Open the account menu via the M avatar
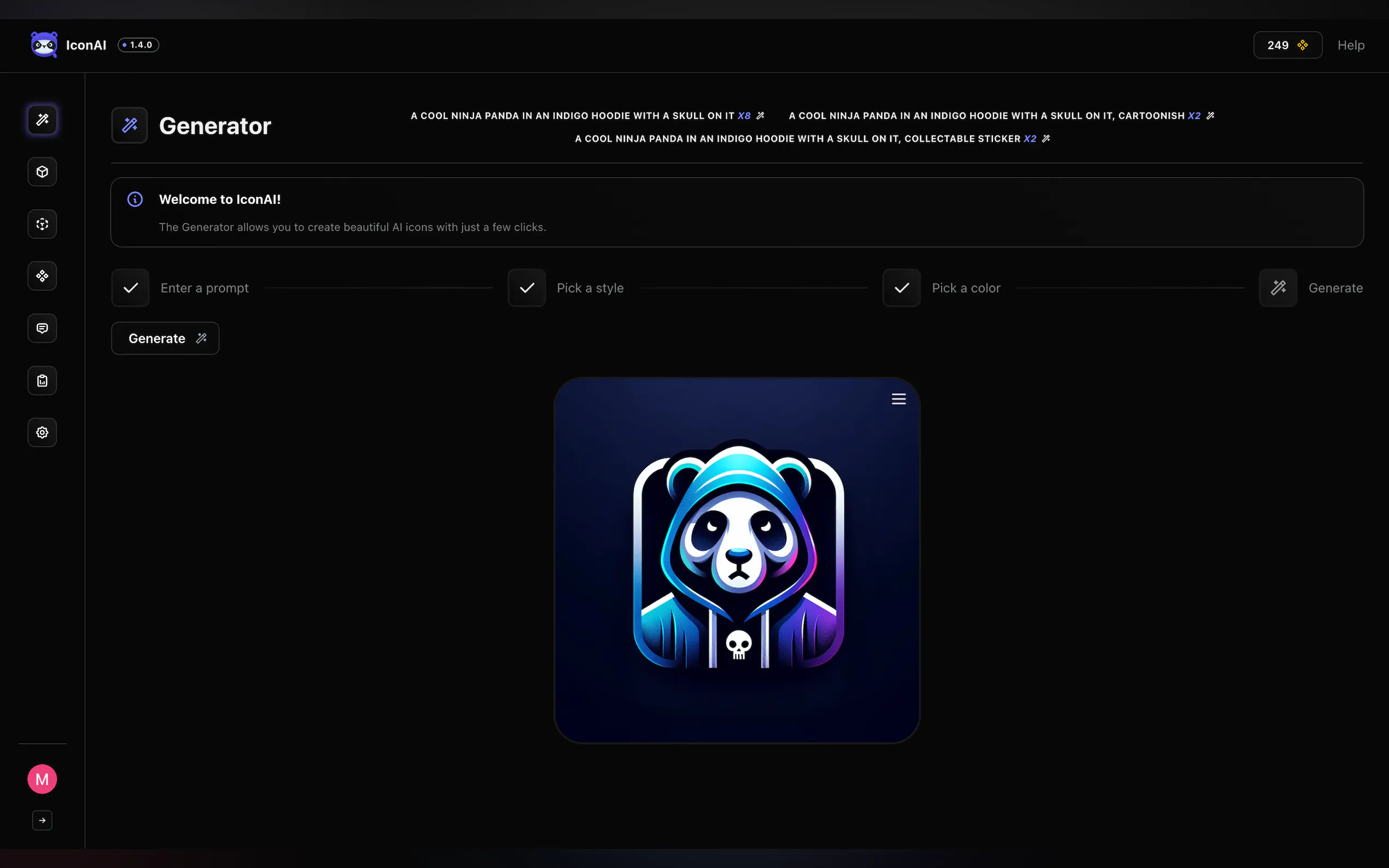 [x=42, y=778]
